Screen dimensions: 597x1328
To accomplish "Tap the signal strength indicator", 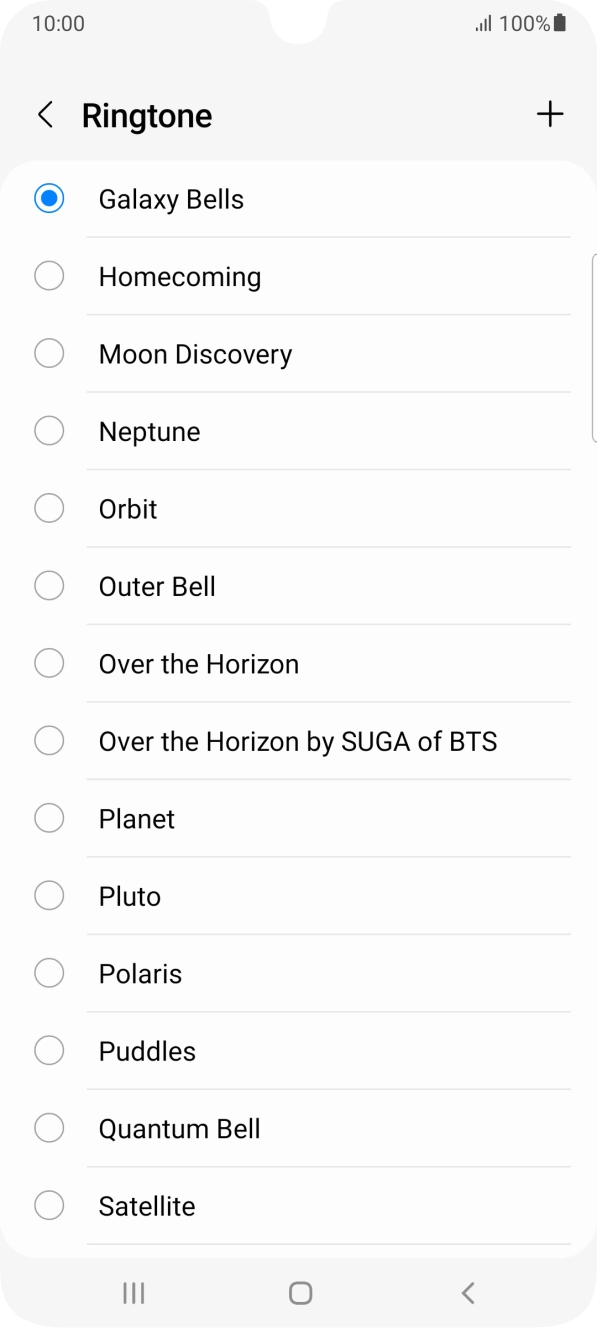I will [479, 23].
